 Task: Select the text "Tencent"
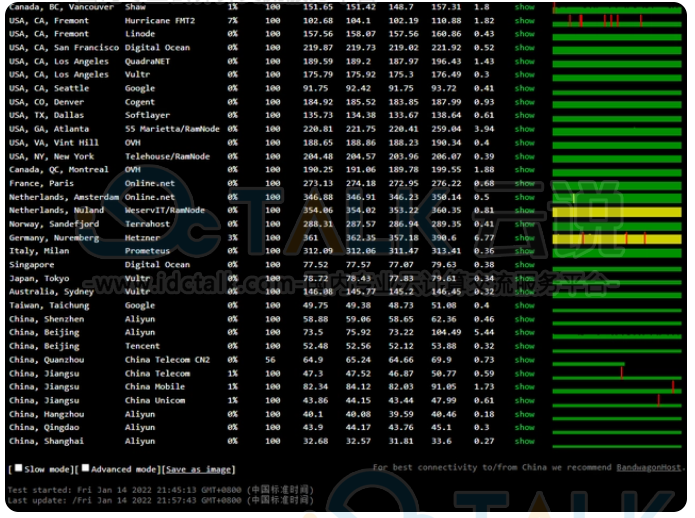[x=142, y=347]
